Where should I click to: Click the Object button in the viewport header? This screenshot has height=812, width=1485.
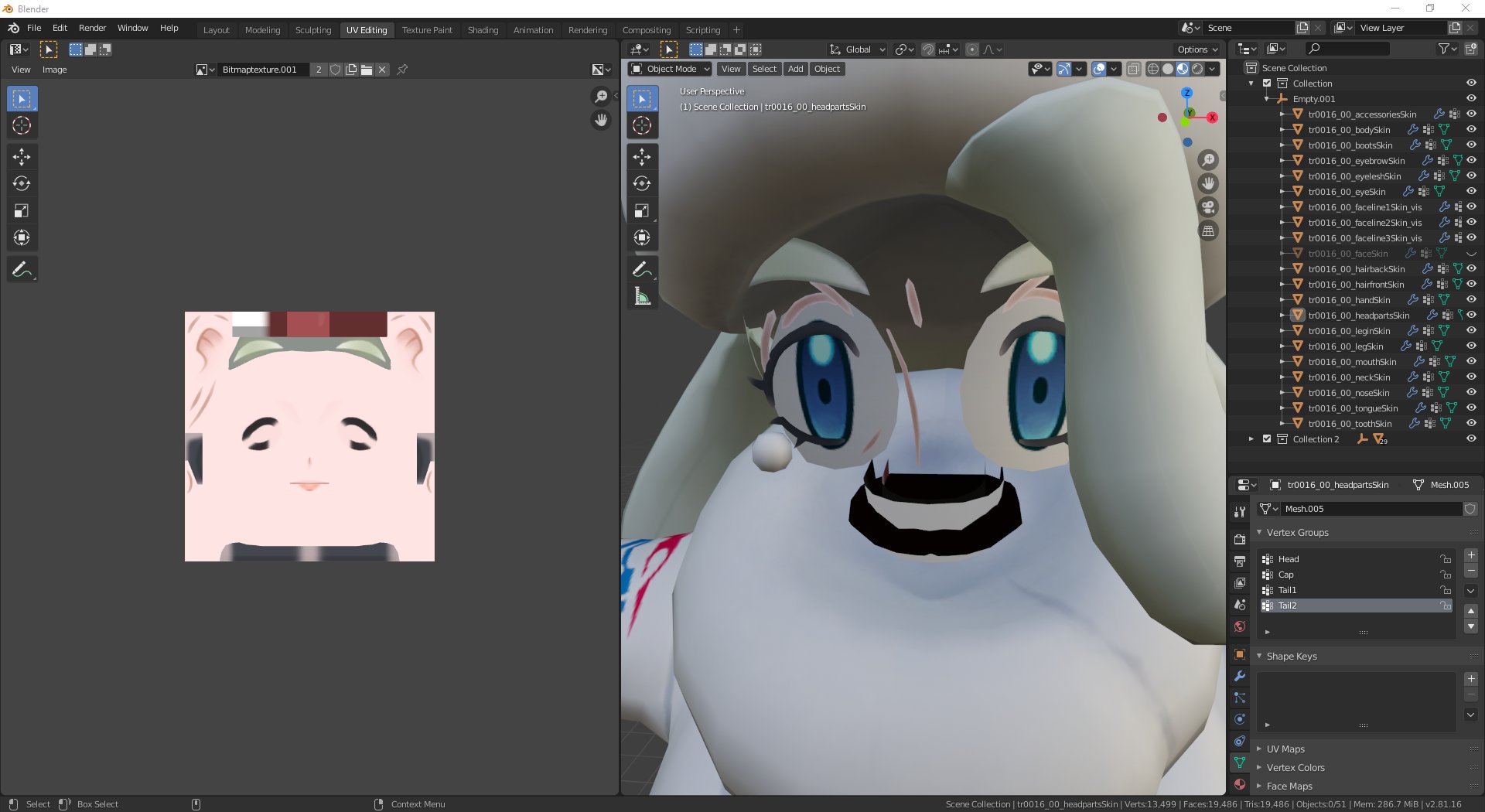(827, 69)
